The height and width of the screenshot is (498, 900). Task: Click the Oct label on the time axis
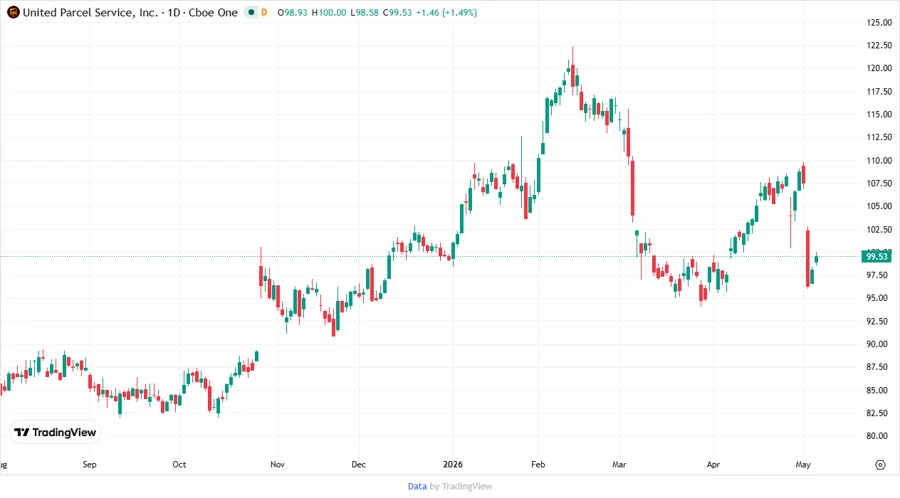tap(179, 465)
